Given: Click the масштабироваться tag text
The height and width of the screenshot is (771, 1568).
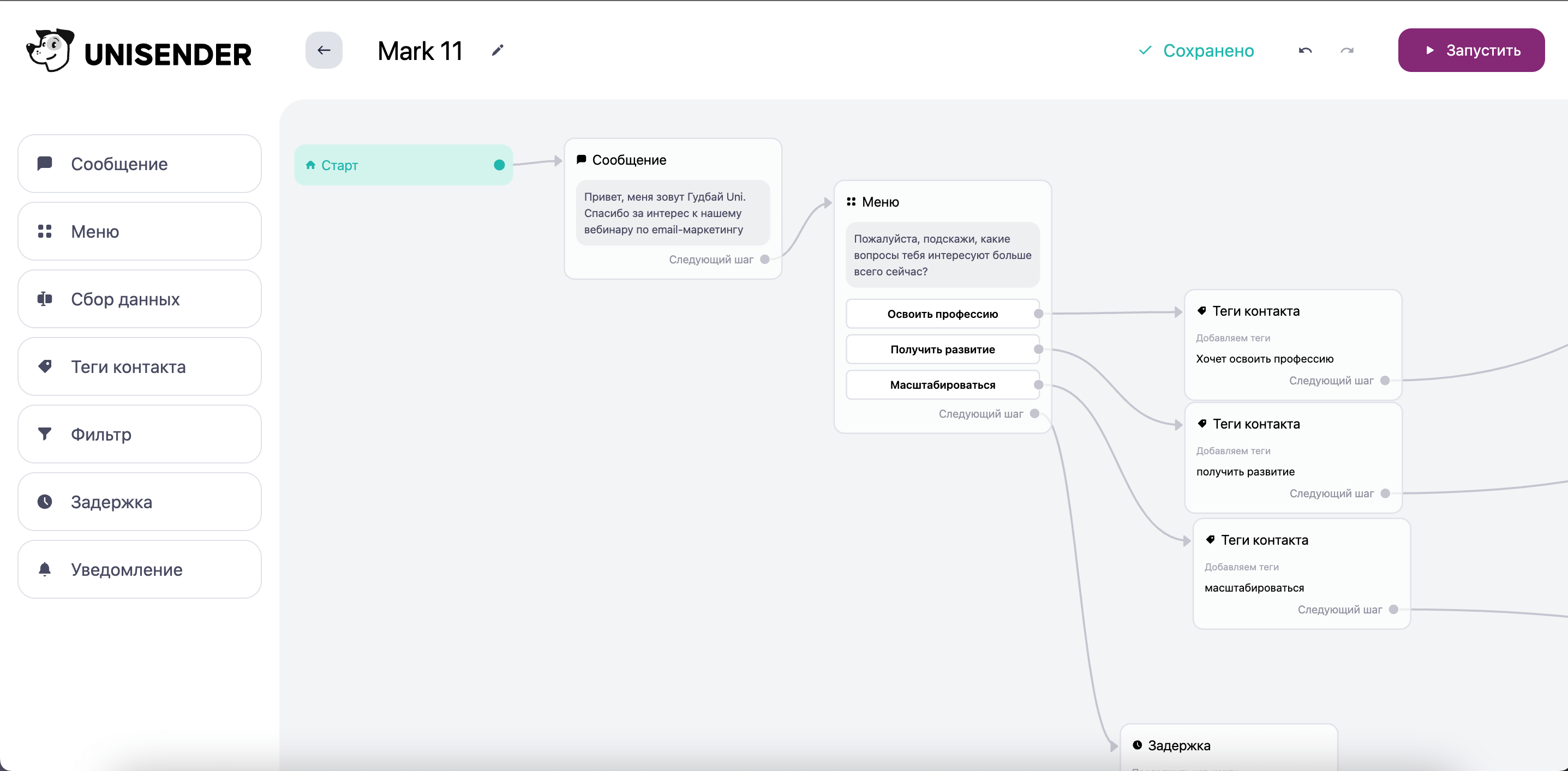Looking at the screenshot, I should pos(1254,588).
